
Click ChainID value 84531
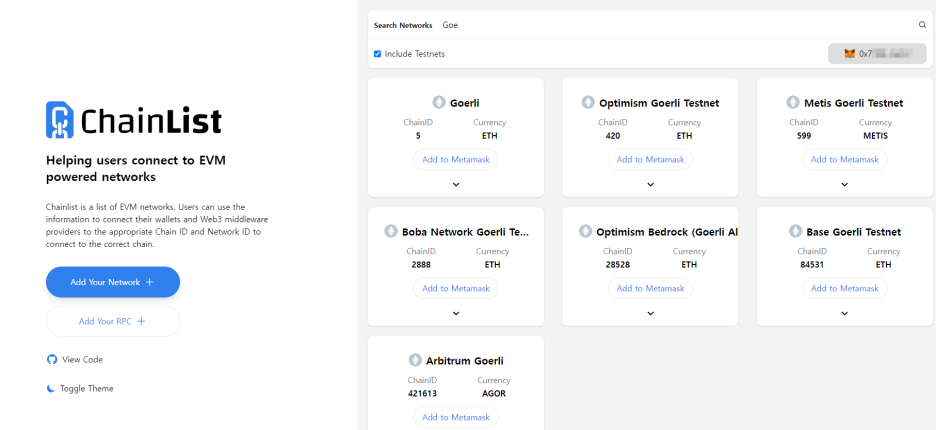[812, 265]
